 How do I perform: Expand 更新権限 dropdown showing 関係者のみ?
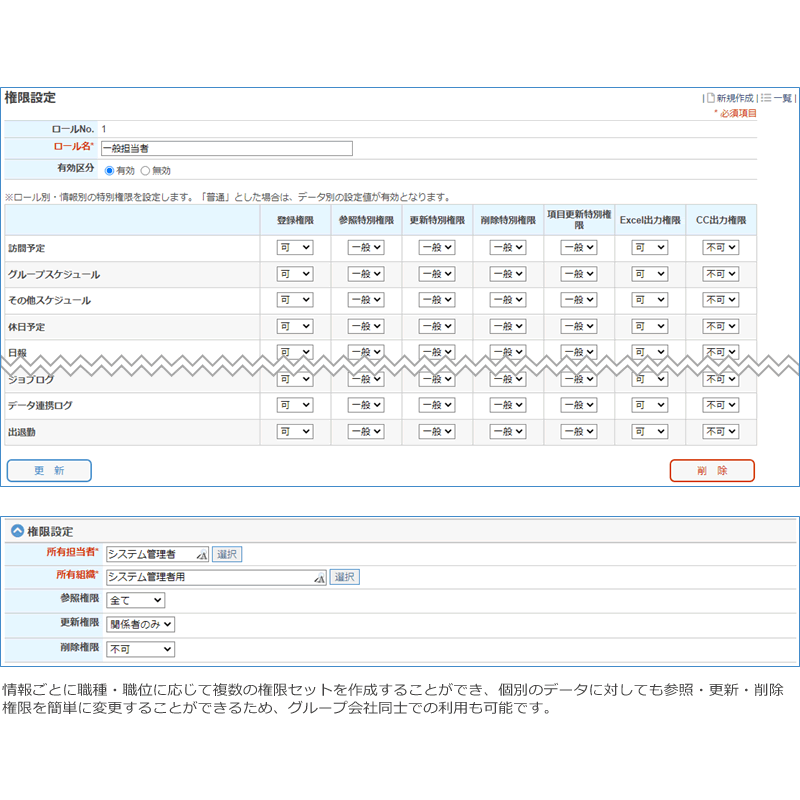click(x=140, y=624)
